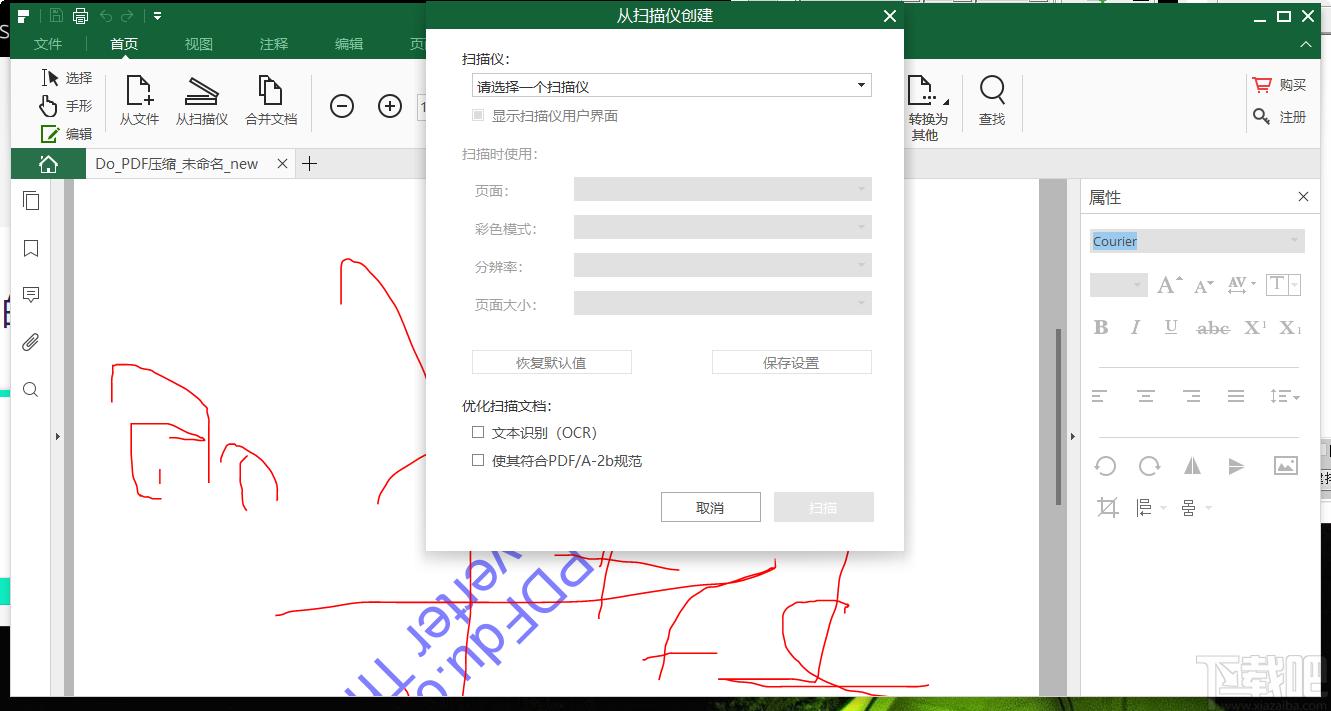Switch to the 编辑 ribbon tab
The width and height of the screenshot is (1331, 711).
click(349, 44)
